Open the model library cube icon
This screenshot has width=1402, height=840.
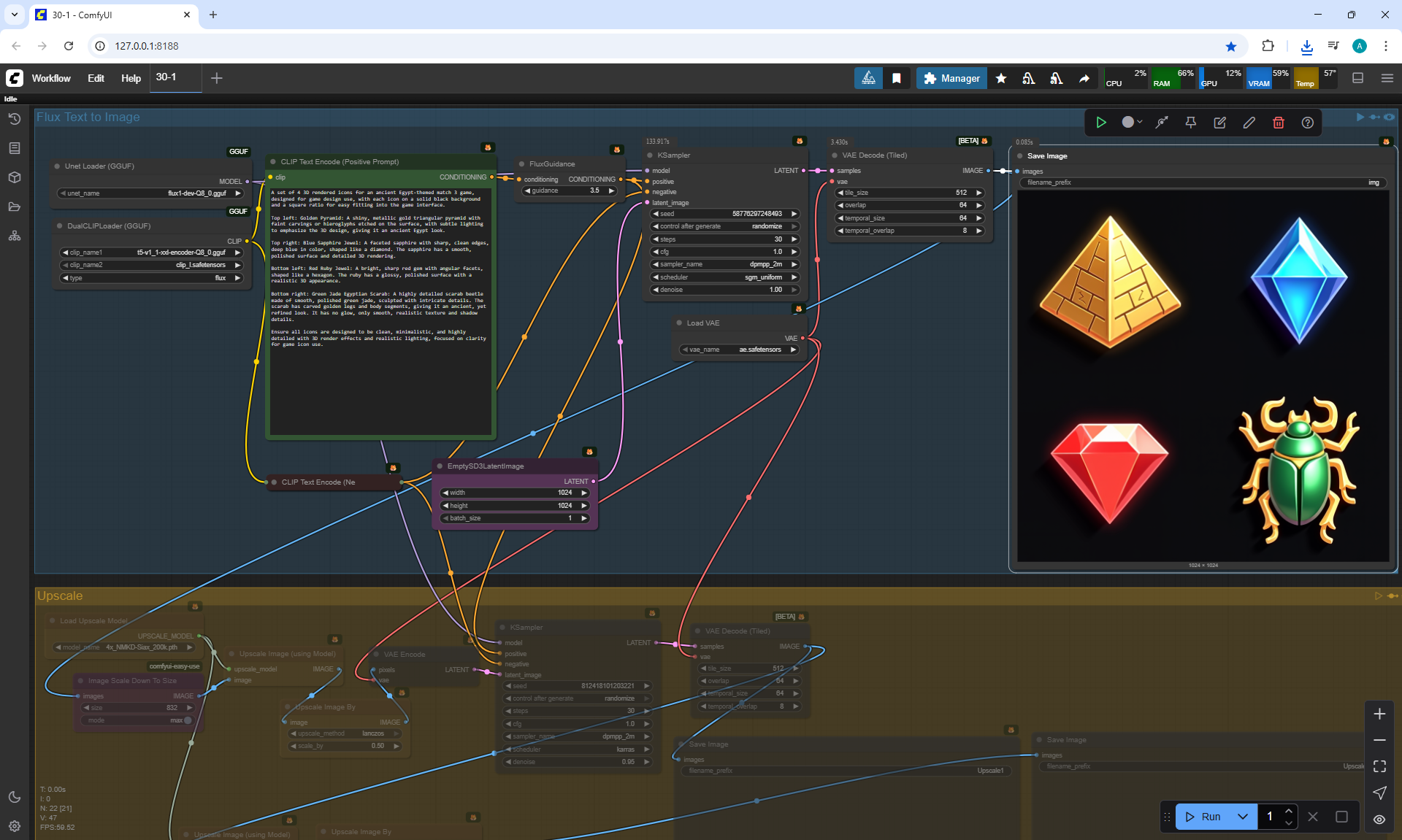click(15, 177)
